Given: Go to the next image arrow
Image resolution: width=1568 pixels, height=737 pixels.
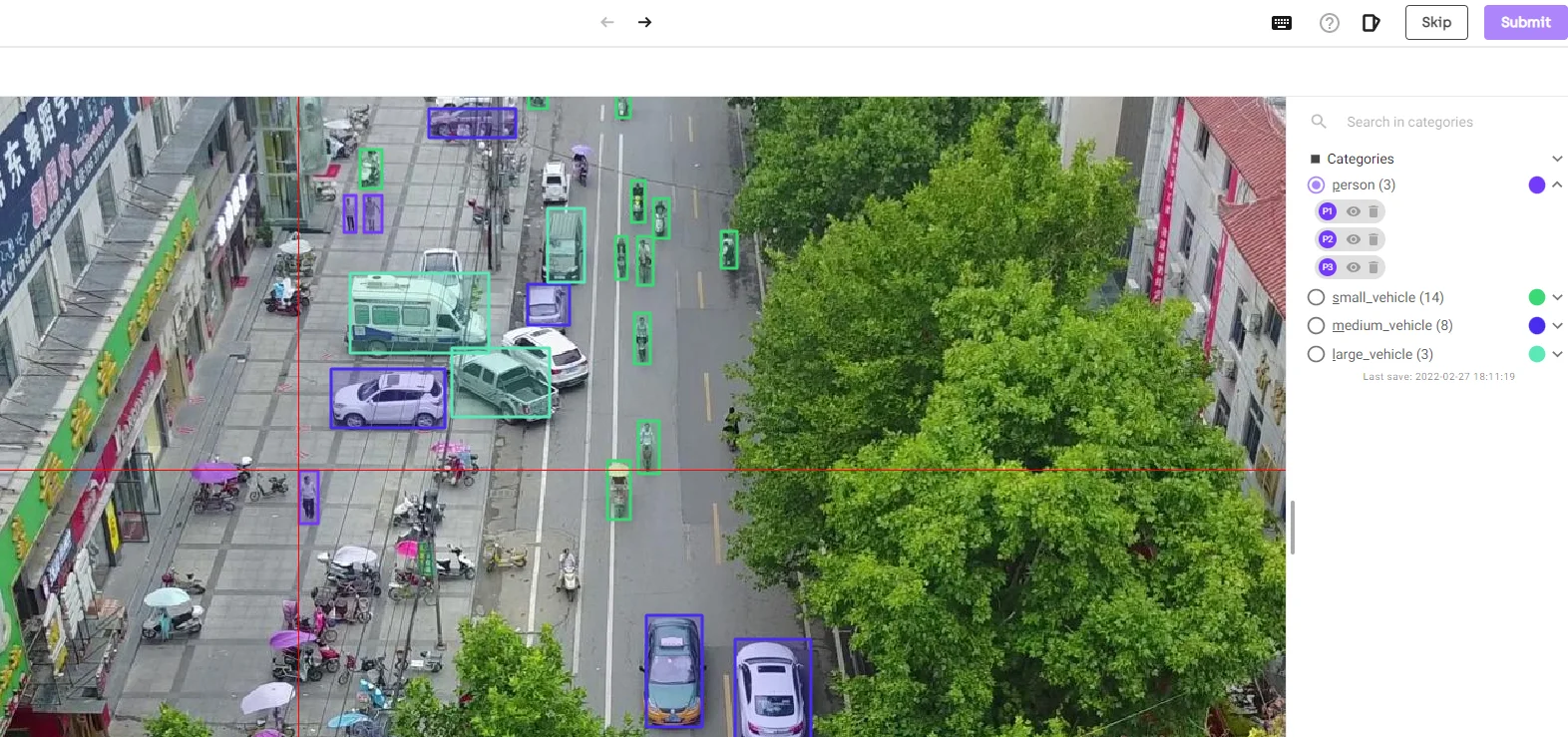Looking at the screenshot, I should pos(645,22).
